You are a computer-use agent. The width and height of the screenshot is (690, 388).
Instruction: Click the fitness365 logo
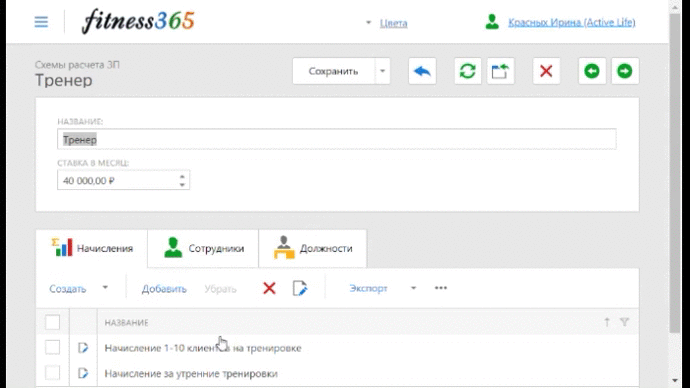[x=138, y=21]
